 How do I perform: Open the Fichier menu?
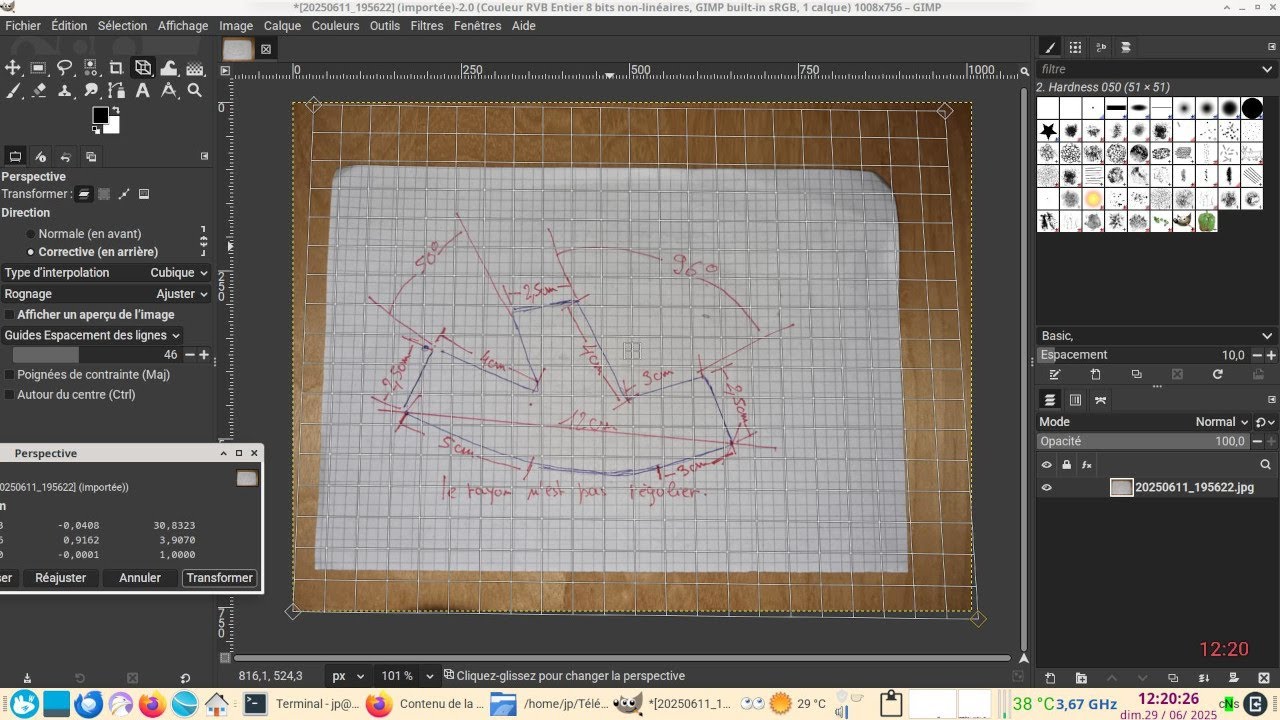click(x=23, y=26)
